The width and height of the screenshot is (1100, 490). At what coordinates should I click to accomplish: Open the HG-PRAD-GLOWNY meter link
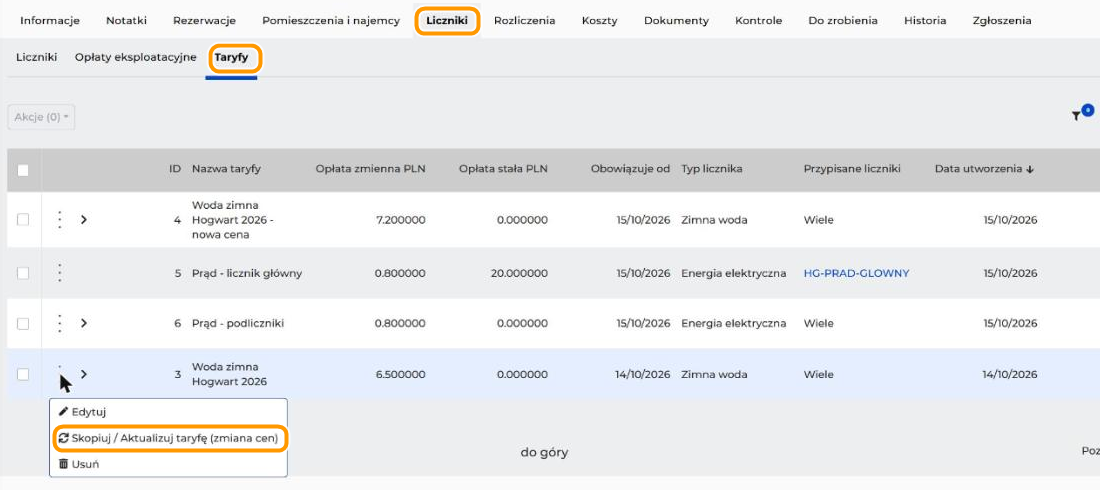click(x=856, y=273)
